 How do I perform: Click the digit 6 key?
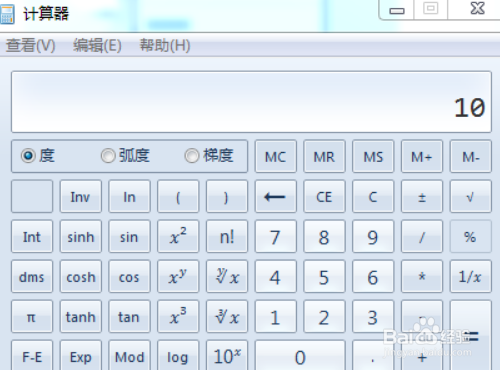pos(373,277)
